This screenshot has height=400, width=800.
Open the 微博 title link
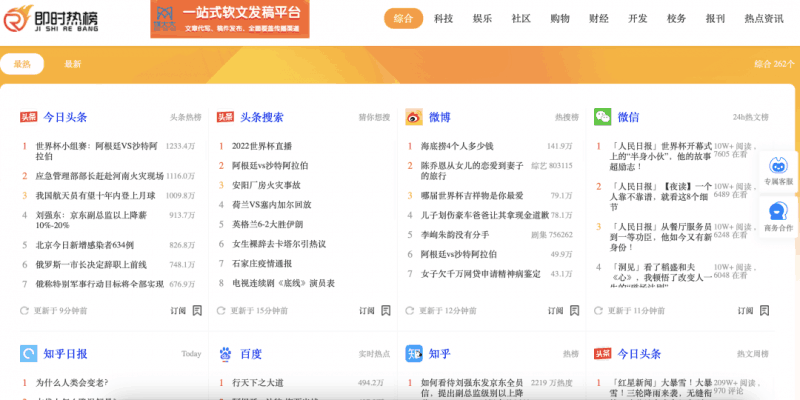tap(439, 117)
